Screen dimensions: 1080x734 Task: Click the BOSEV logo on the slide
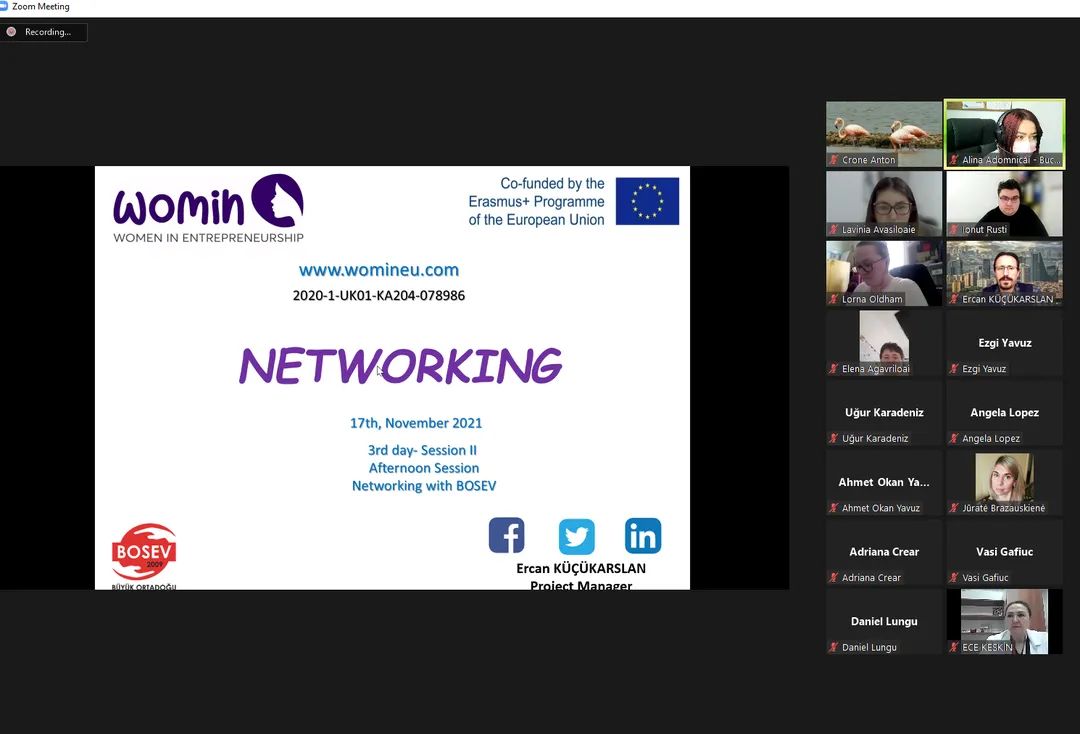pyautogui.click(x=144, y=556)
